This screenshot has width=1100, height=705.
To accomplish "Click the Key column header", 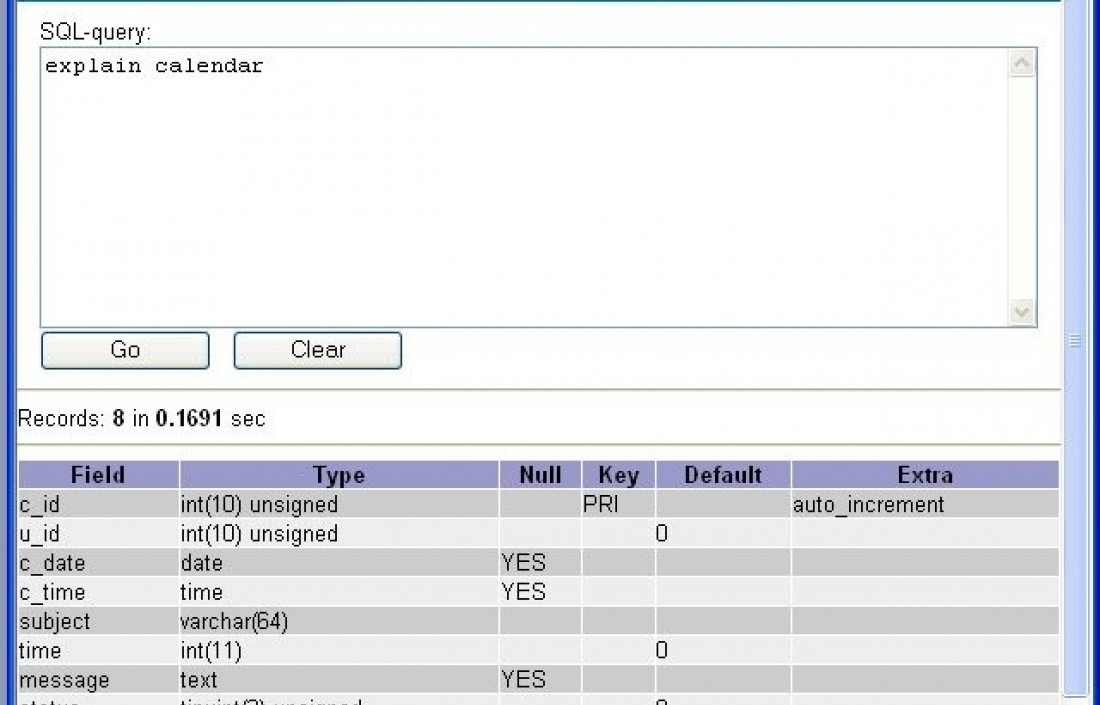I will pos(618,475).
